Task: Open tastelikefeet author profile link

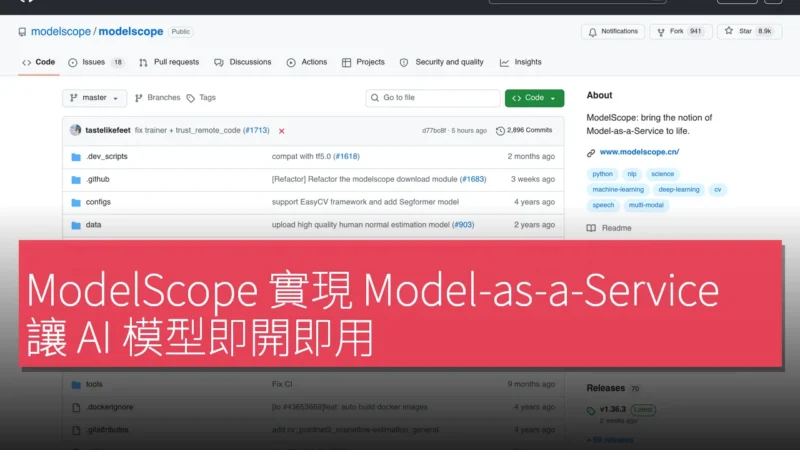Action: tap(108, 131)
